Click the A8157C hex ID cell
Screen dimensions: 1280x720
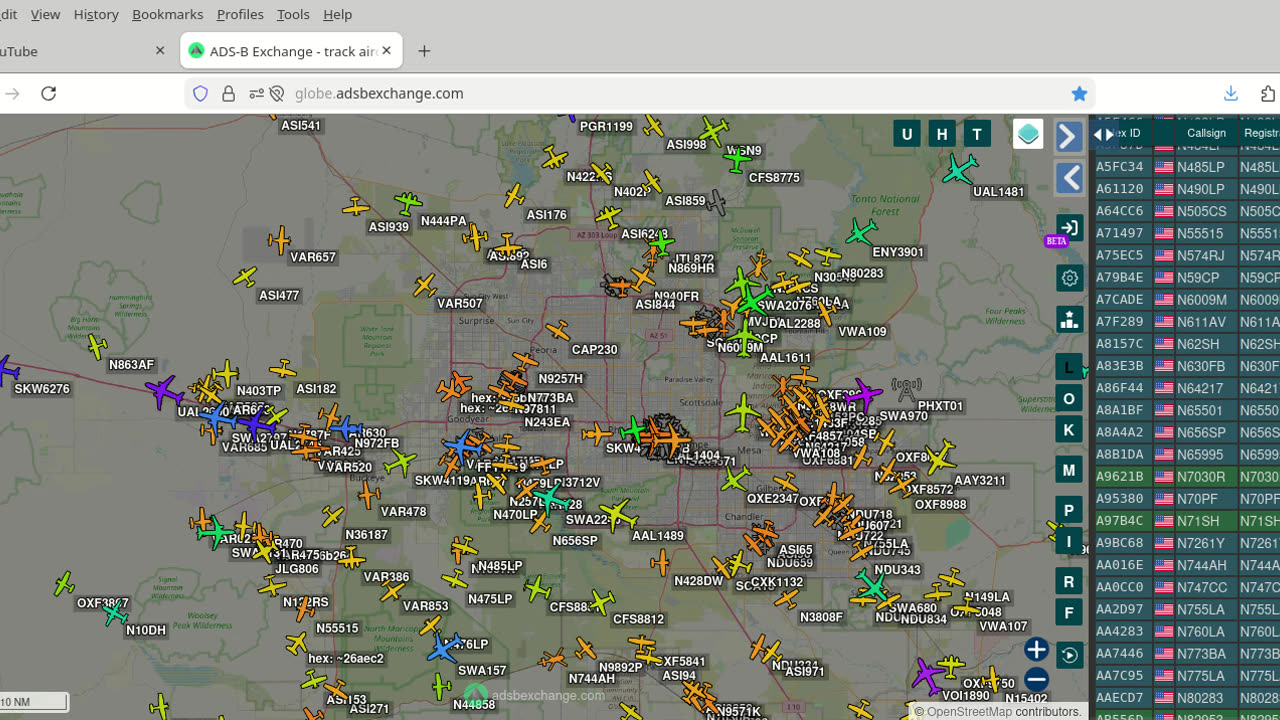(x=1120, y=344)
